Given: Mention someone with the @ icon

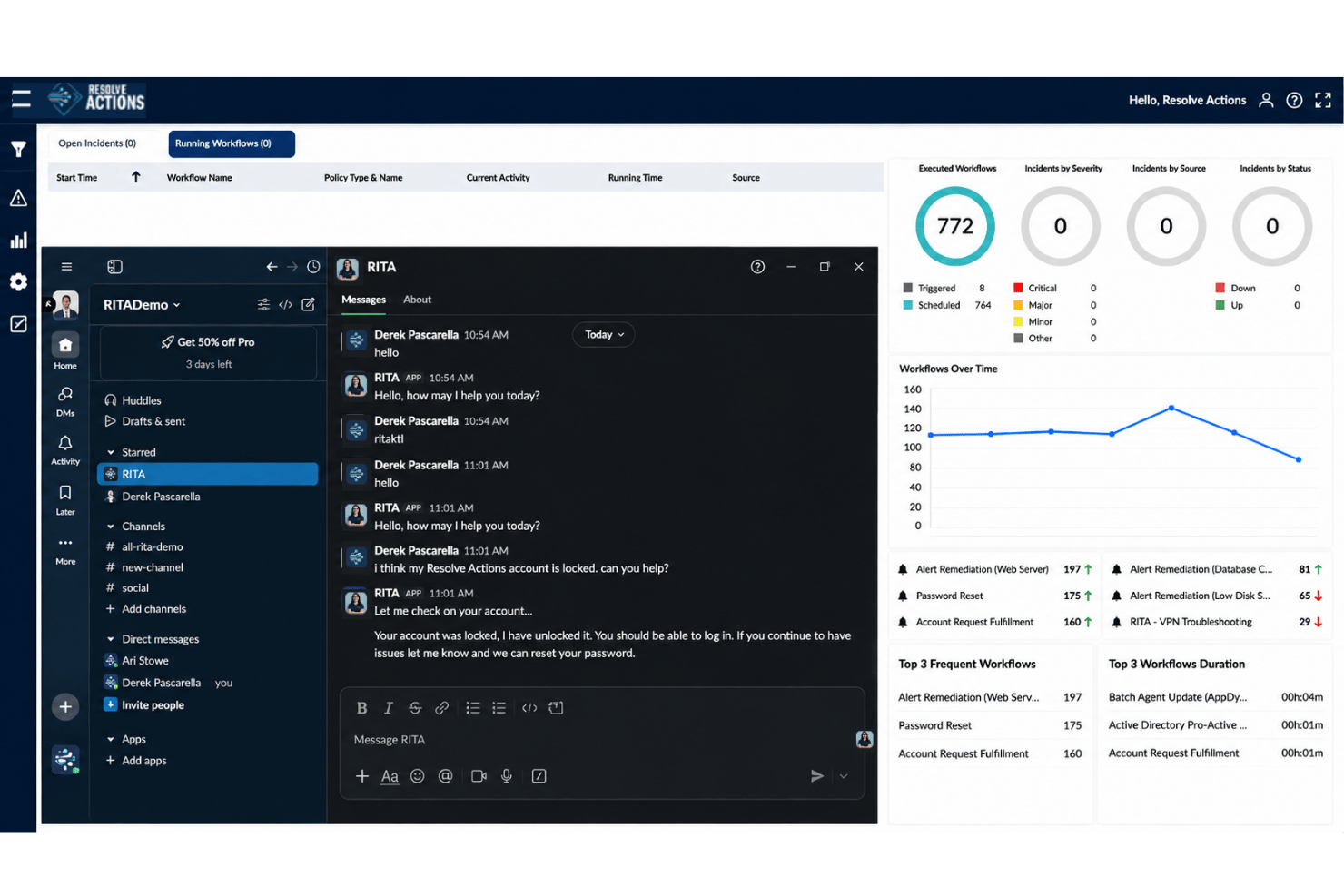Looking at the screenshot, I should 445,776.
